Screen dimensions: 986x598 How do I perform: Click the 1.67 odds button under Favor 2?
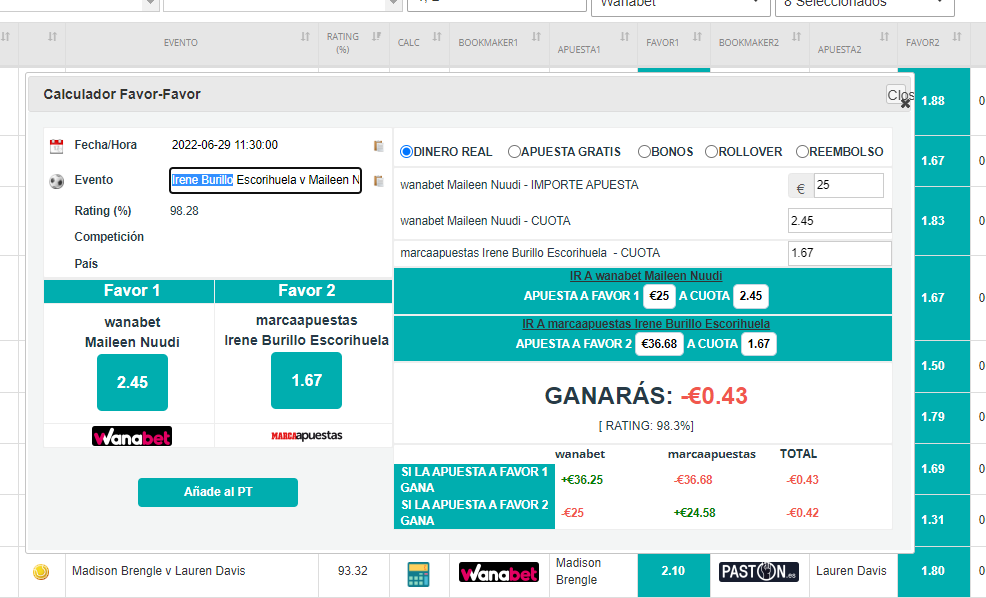pos(306,380)
